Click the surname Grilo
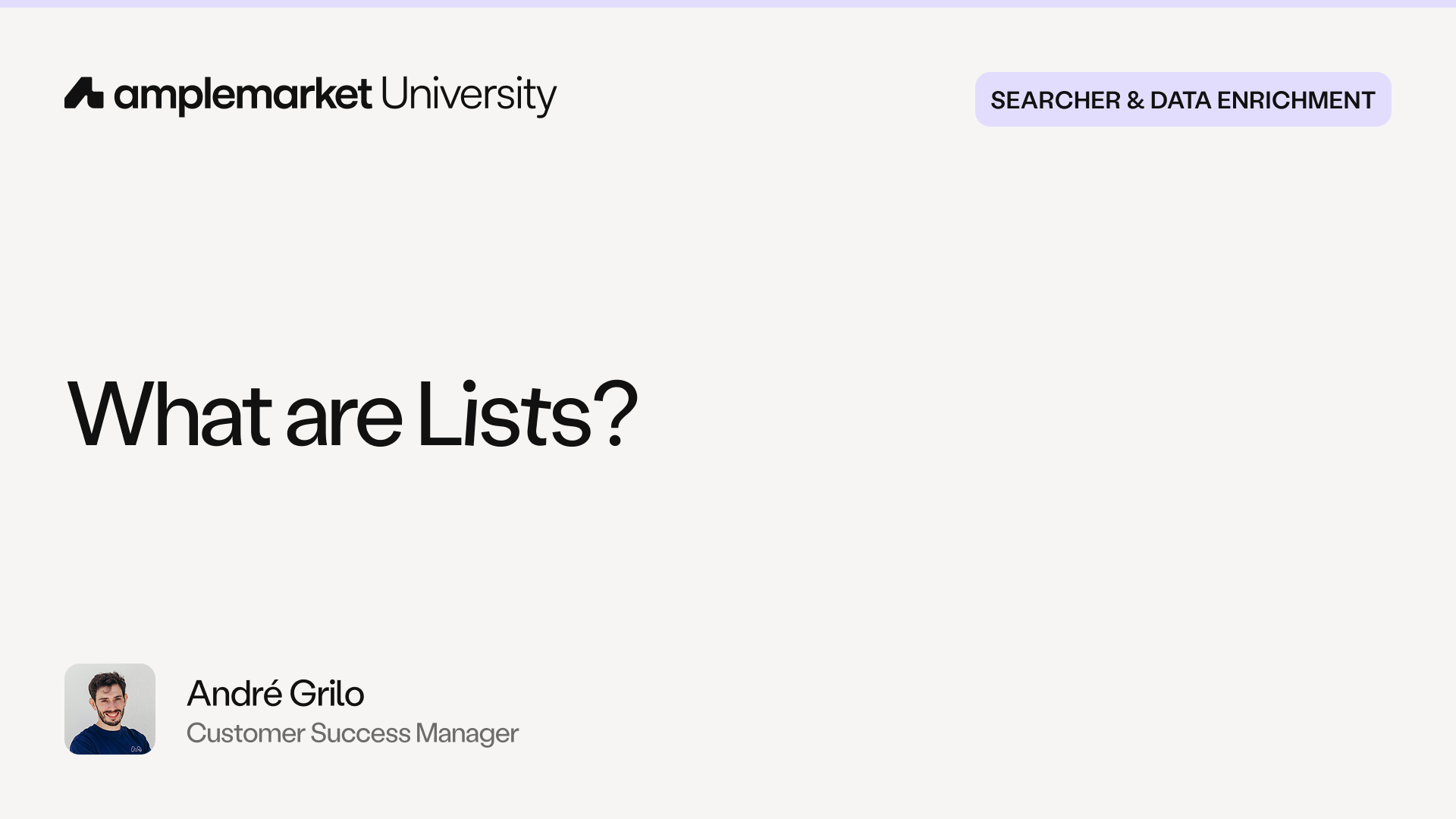The image size is (1456, 819). click(327, 693)
